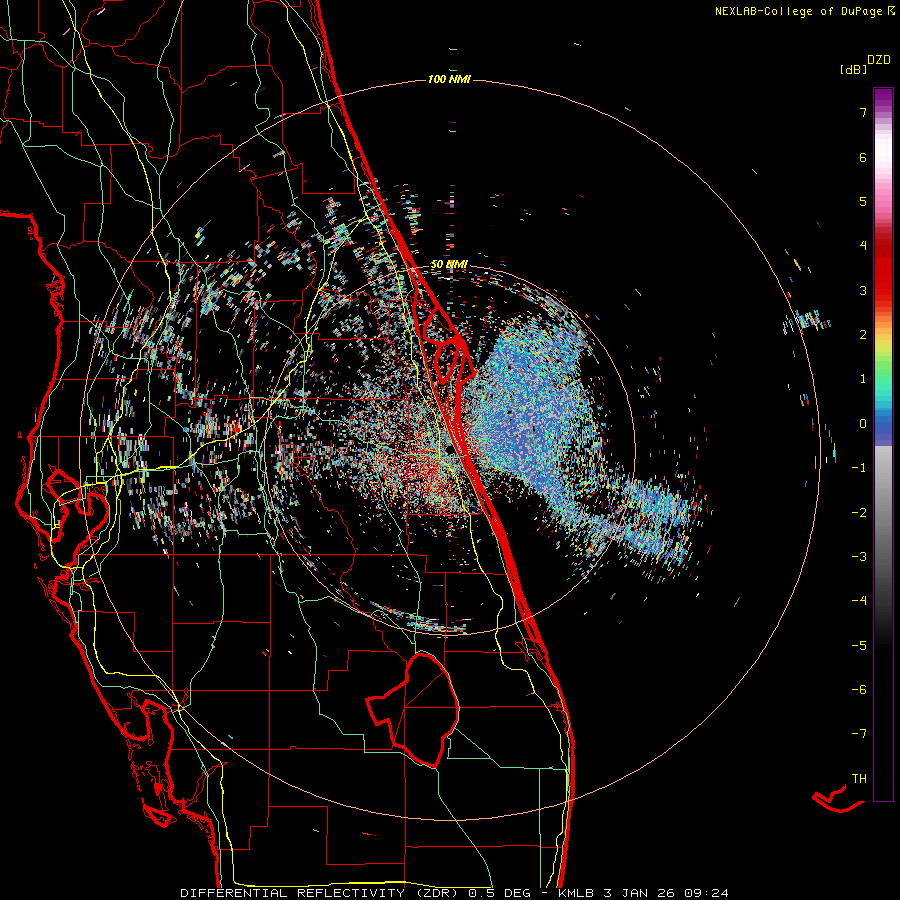Click the DZD product label above the scale
This screenshot has height=900, width=900.
879,60
